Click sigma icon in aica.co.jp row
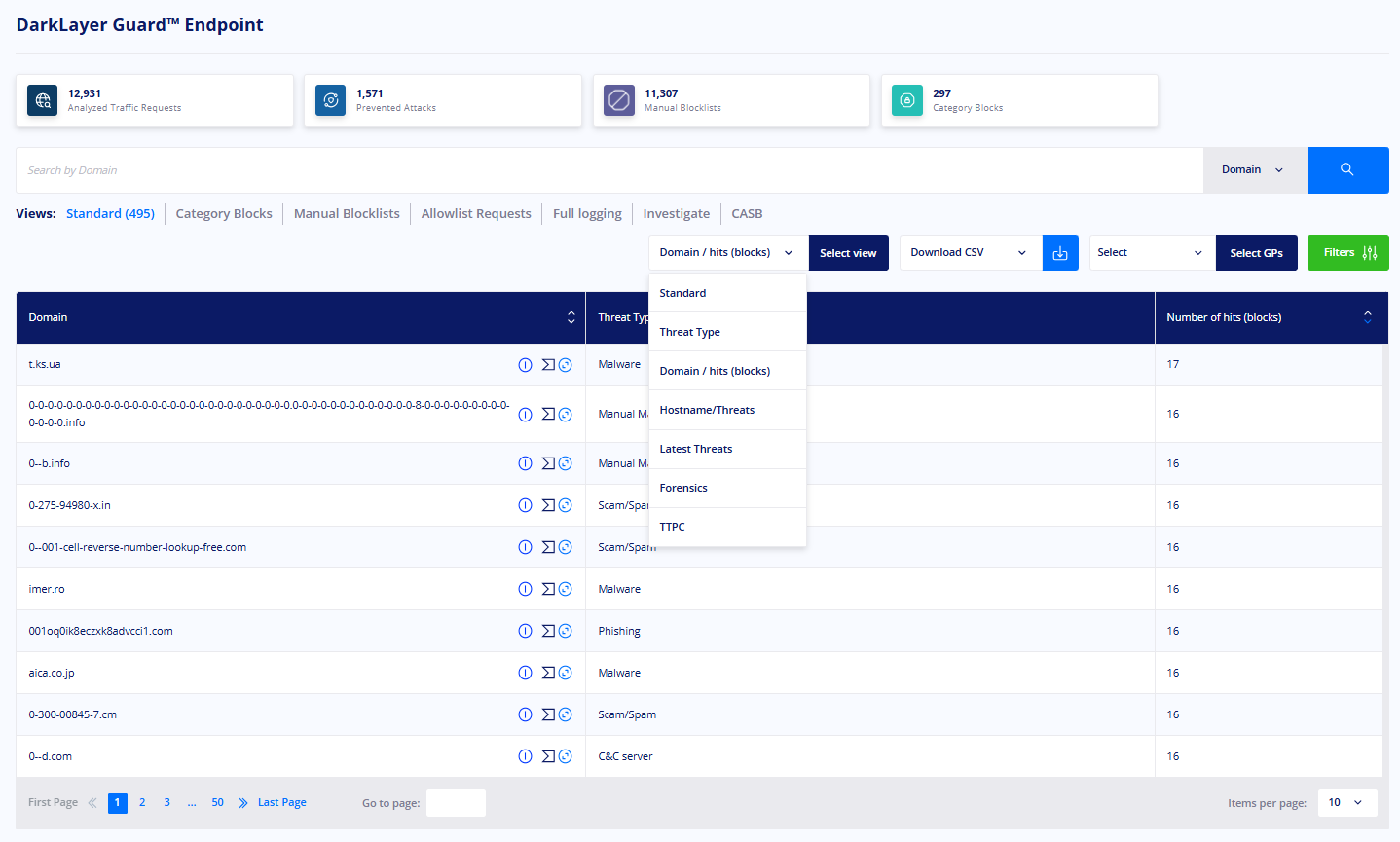 point(548,673)
